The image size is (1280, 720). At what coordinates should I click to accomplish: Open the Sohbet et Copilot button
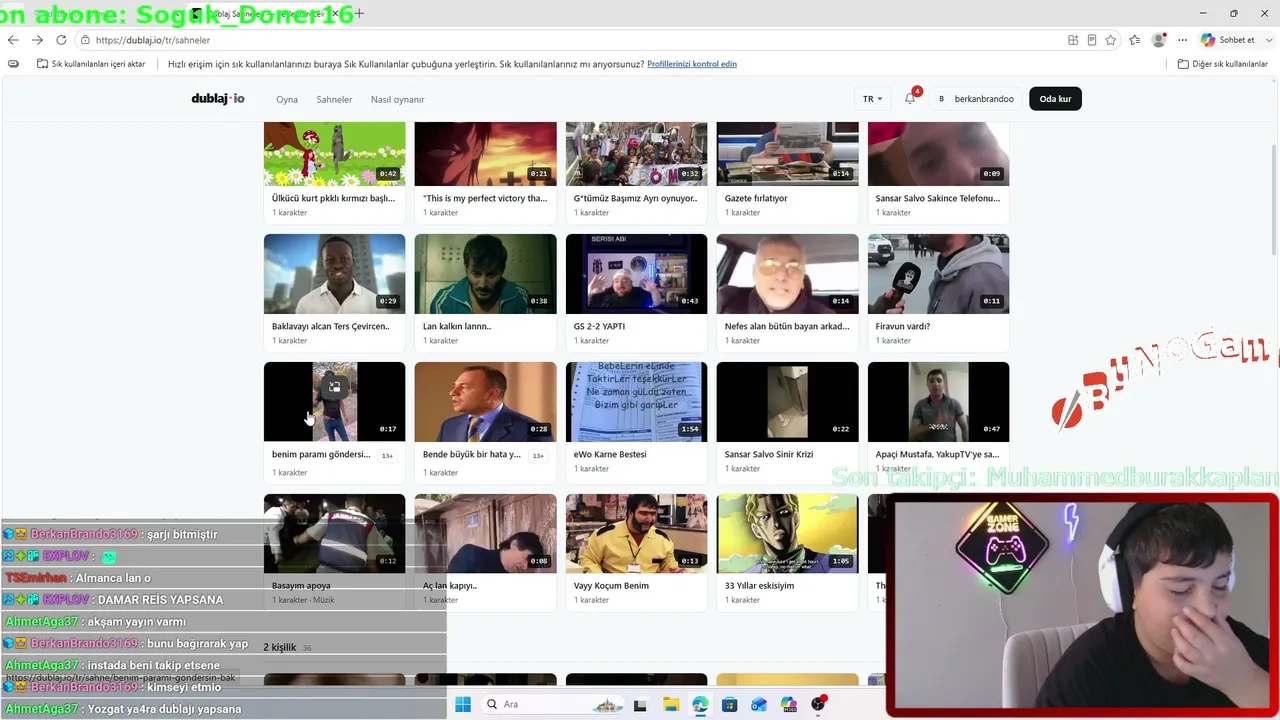1229,40
